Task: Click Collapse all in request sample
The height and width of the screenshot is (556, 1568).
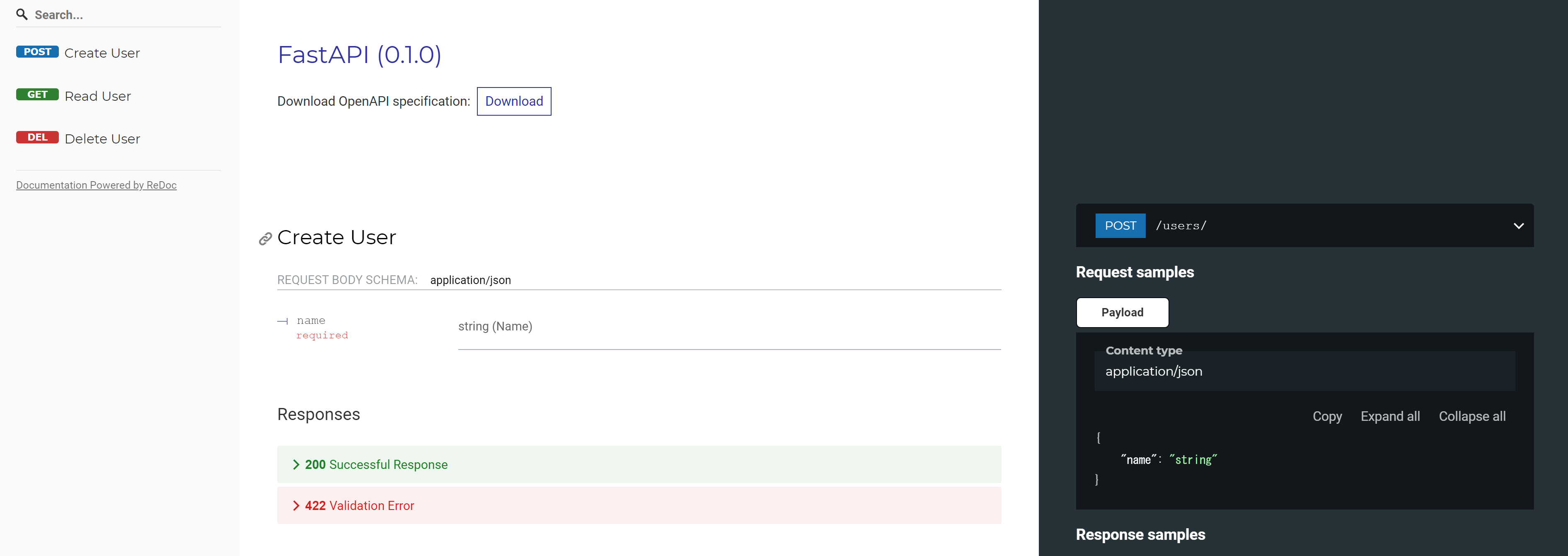Action: tap(1472, 417)
